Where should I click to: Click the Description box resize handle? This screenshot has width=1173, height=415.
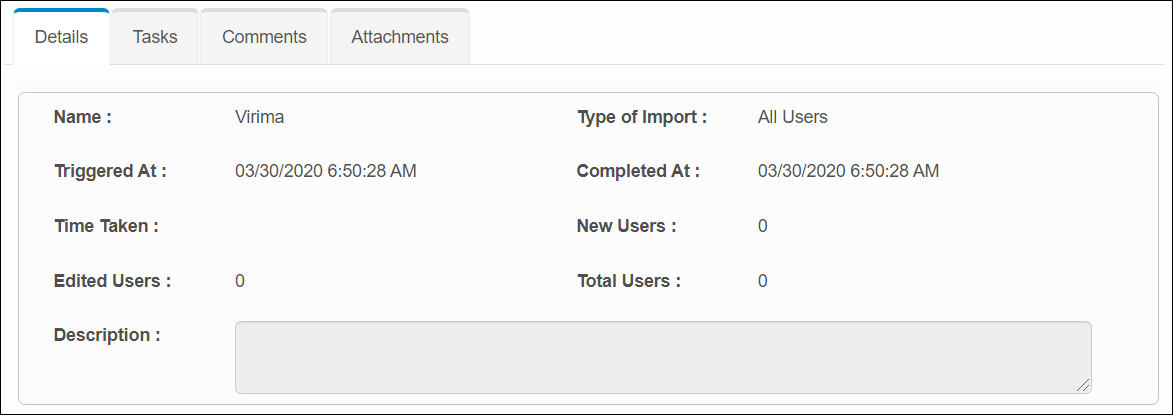(x=1084, y=386)
